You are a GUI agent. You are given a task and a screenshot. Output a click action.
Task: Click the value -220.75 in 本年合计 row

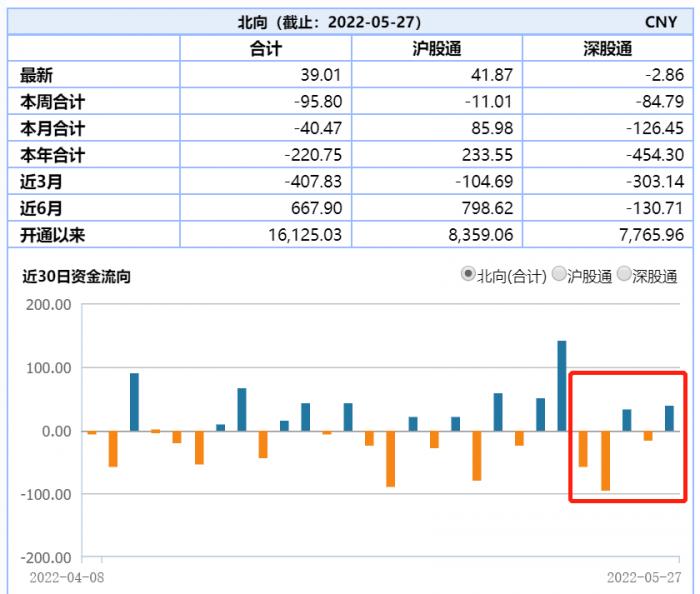pos(313,155)
